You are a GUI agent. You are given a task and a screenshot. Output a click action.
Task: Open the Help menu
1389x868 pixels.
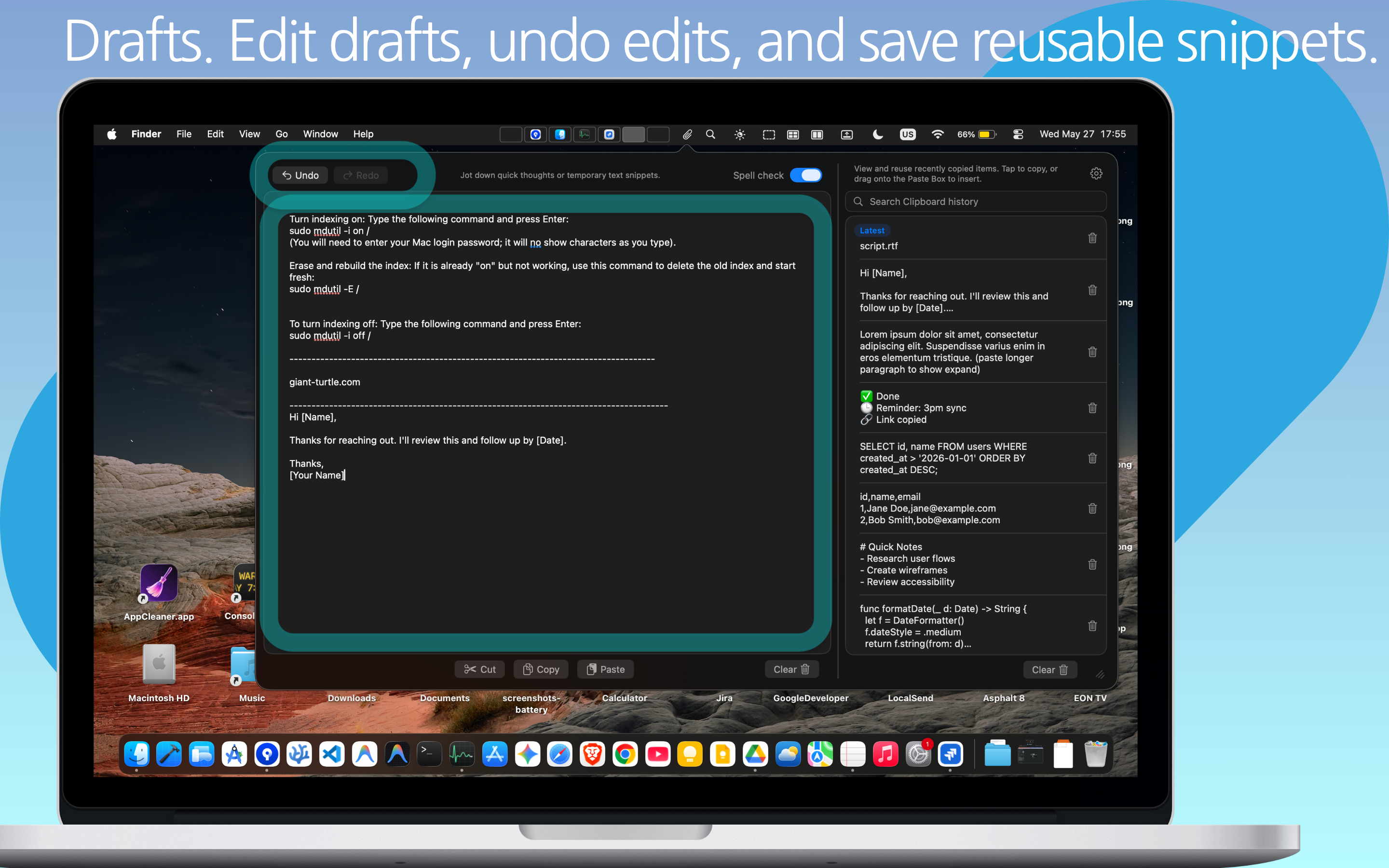[363, 135]
